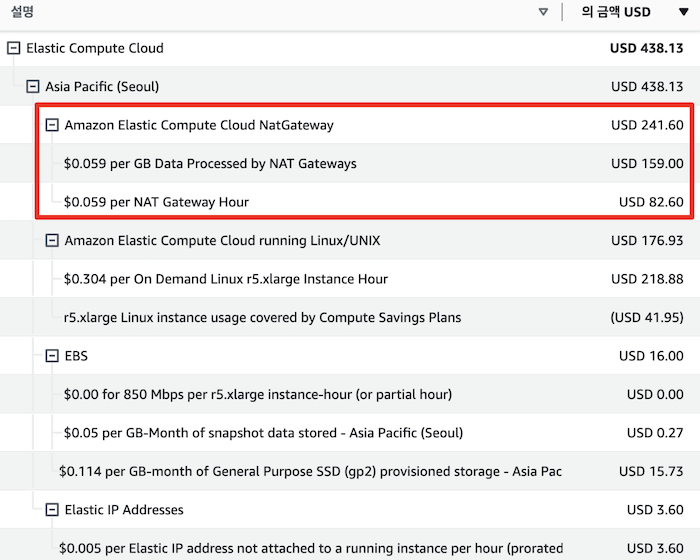
Task: Click the USD 176.93 amount
Action: click(x=647, y=240)
